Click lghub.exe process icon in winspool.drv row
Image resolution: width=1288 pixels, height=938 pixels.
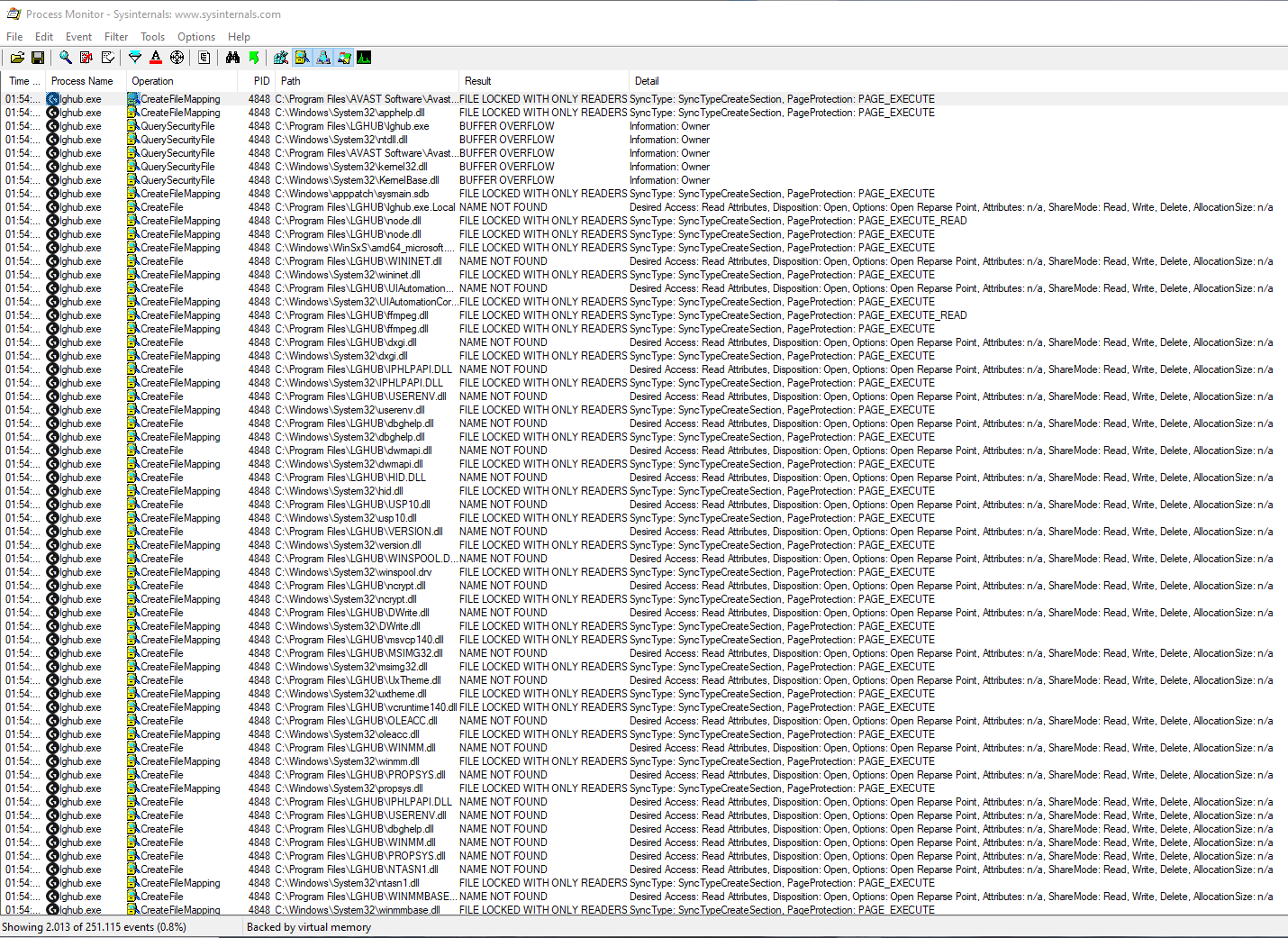tap(53, 572)
